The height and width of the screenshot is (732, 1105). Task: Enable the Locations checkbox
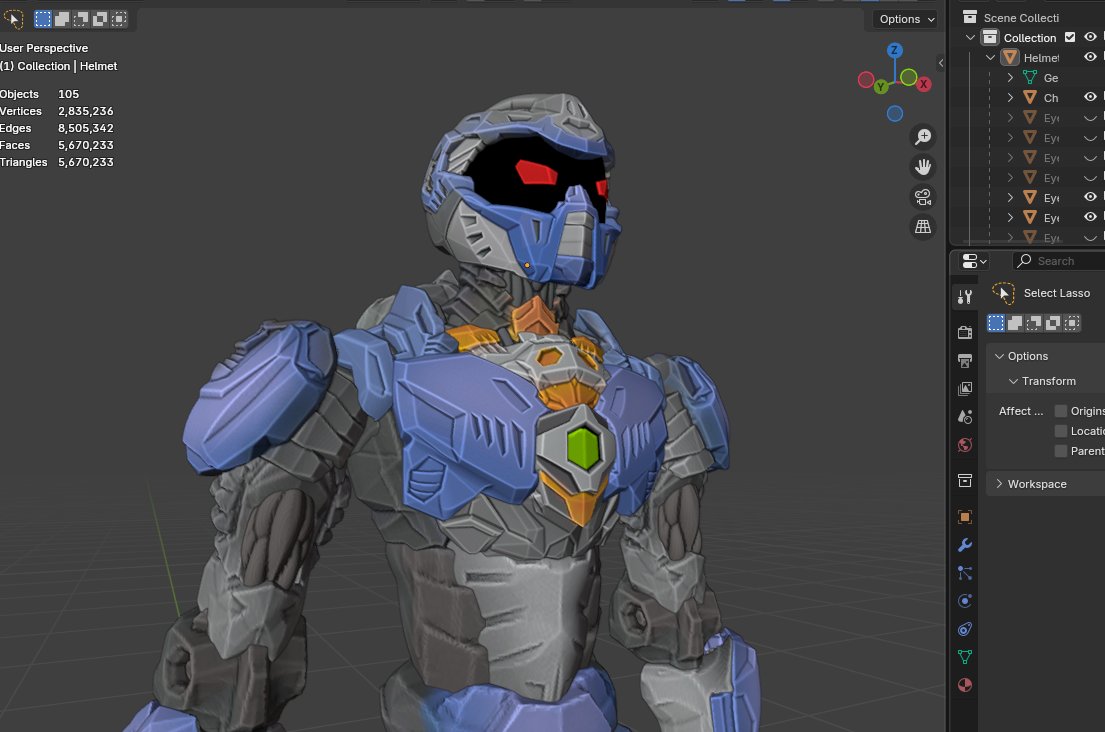[1061, 431]
